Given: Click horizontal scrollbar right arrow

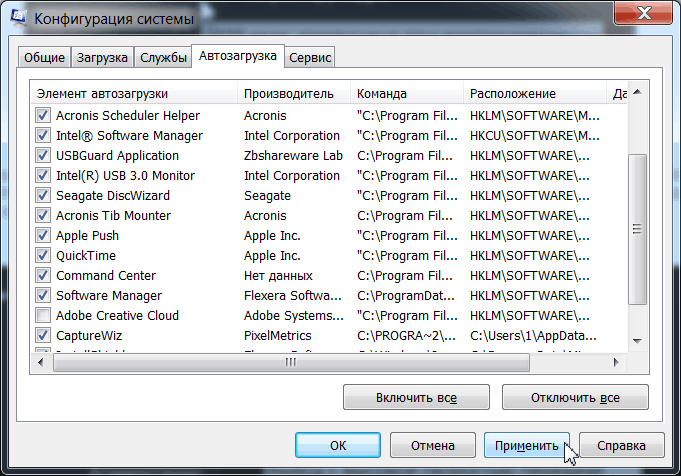Looking at the screenshot, I should click(x=616, y=362).
